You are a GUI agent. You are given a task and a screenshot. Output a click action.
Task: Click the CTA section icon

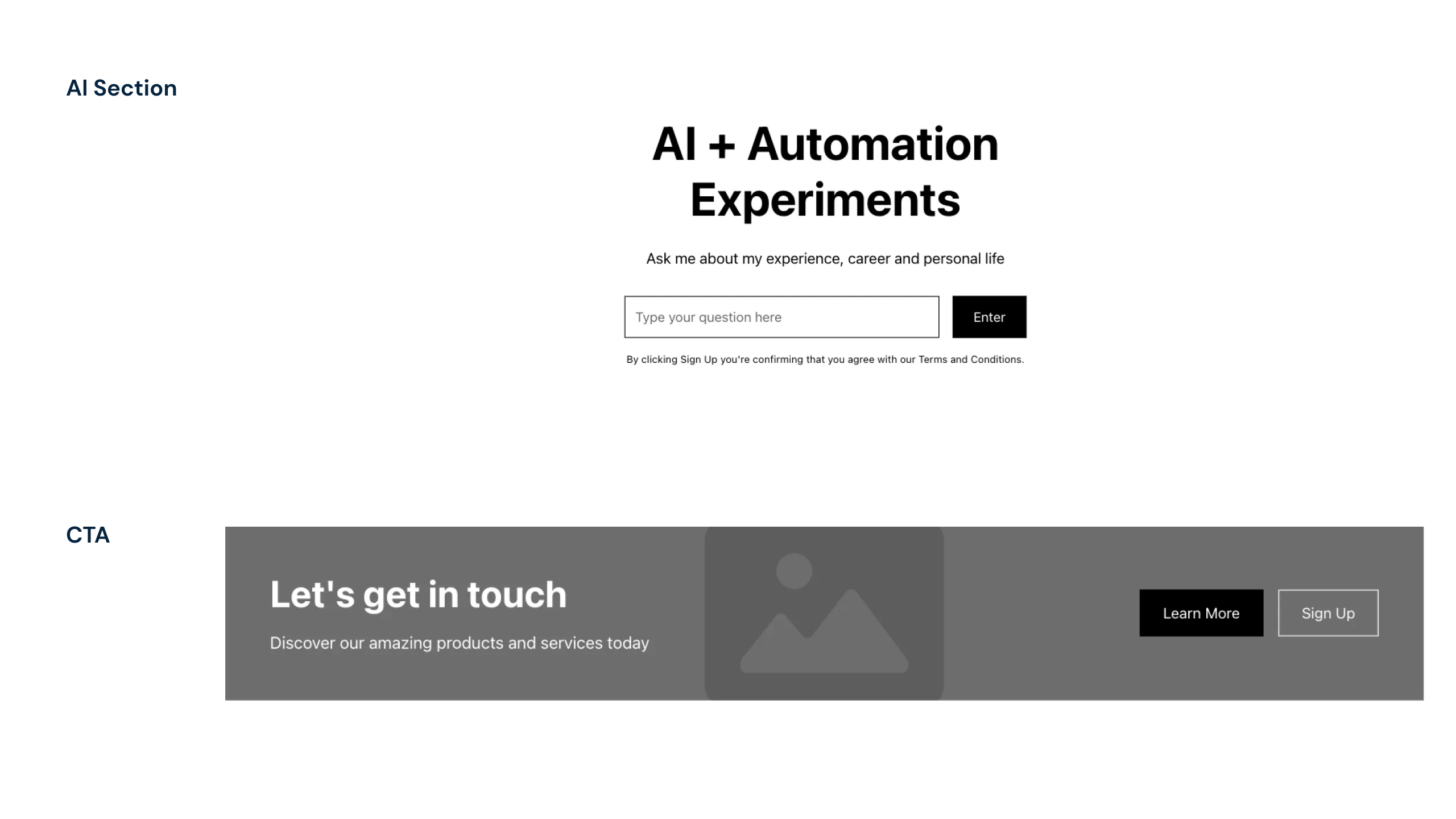click(87, 534)
